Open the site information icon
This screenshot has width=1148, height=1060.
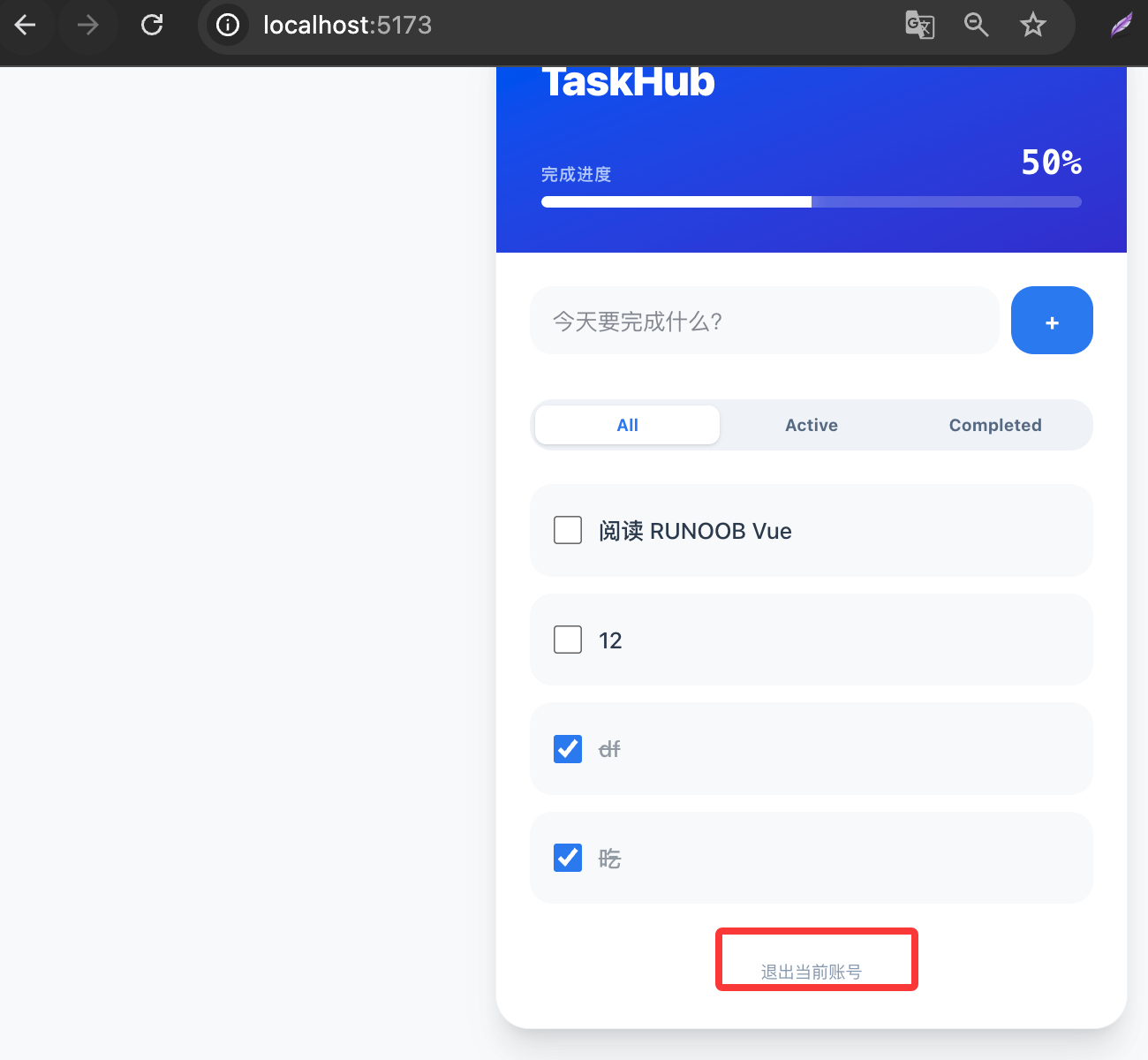click(228, 25)
